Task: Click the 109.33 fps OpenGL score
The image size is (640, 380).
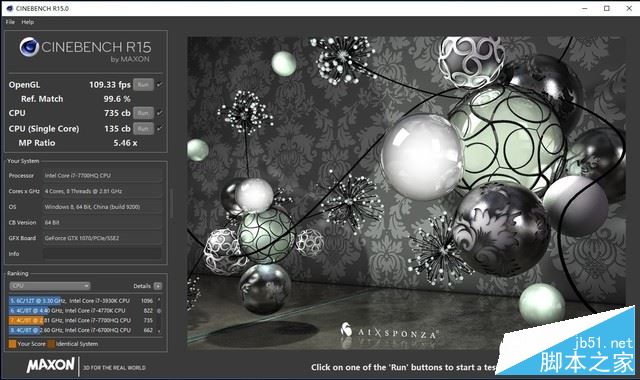Action: click(x=110, y=84)
